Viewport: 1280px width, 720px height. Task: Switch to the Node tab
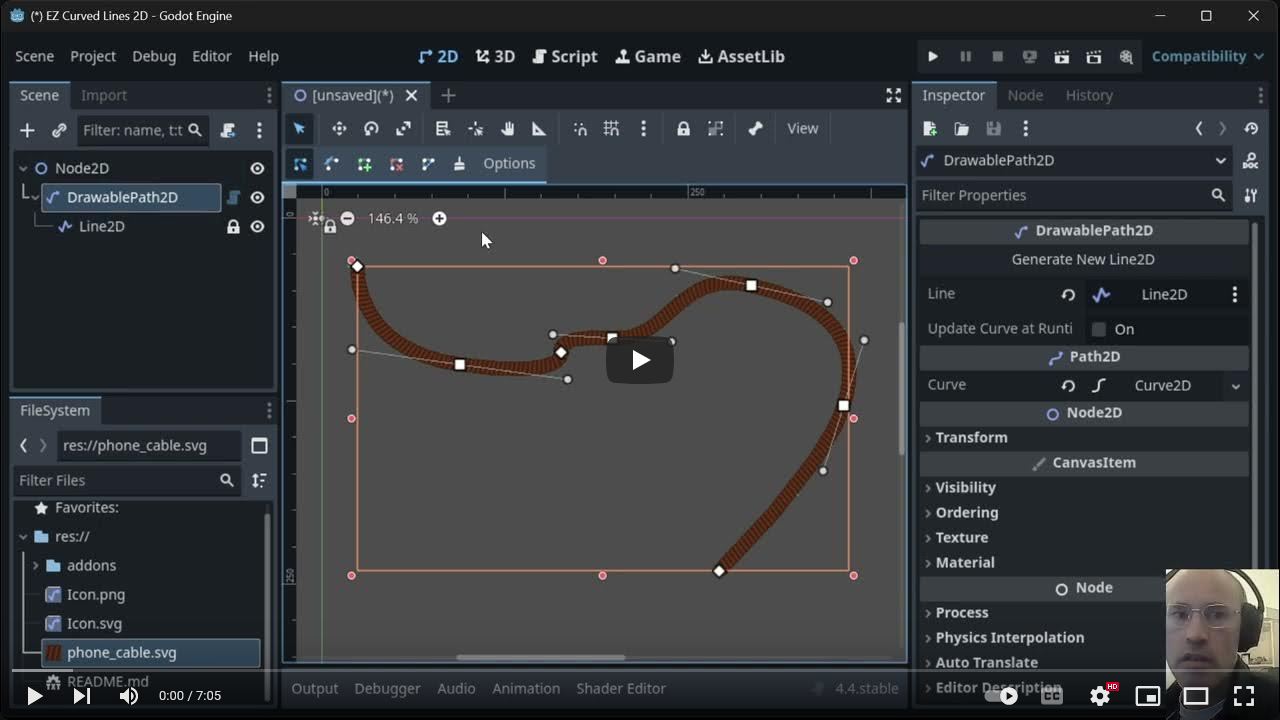1025,95
